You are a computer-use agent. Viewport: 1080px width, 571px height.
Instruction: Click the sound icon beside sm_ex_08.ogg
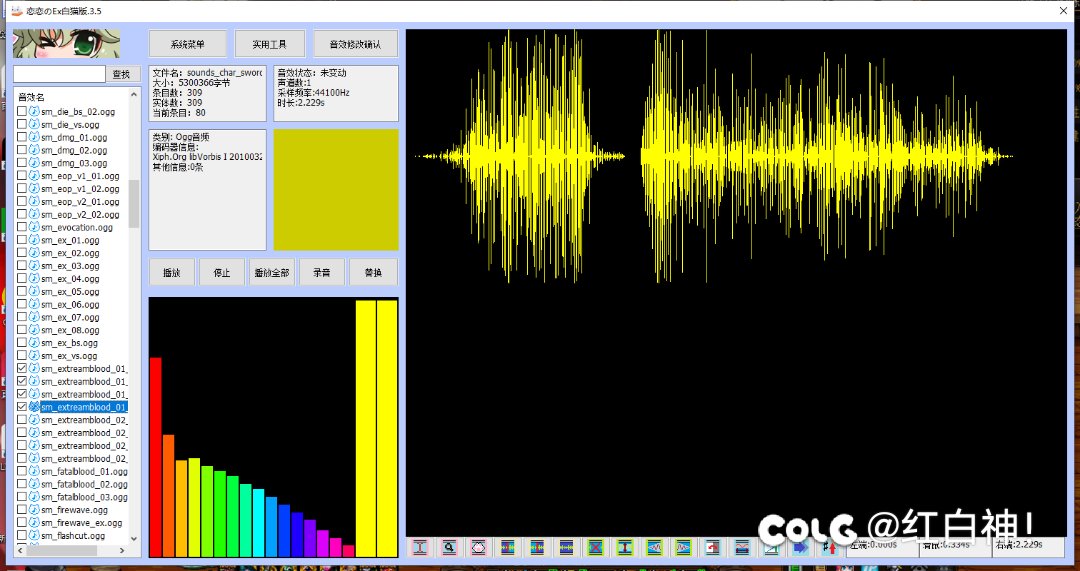click(x=34, y=330)
